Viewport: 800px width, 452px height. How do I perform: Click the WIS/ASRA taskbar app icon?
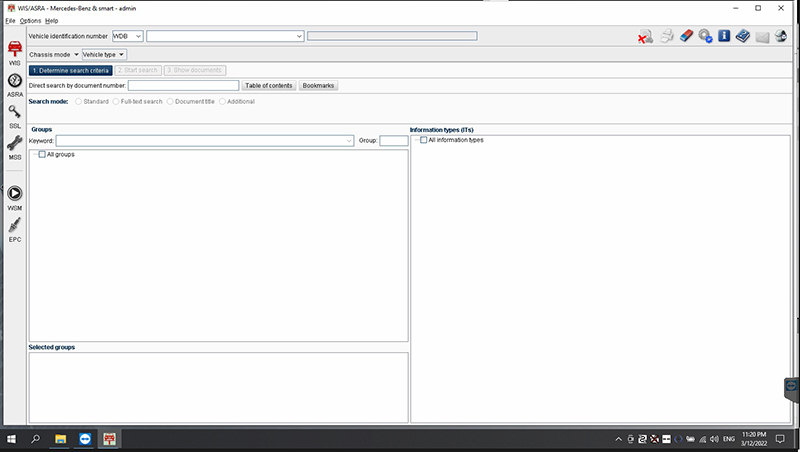(x=109, y=439)
